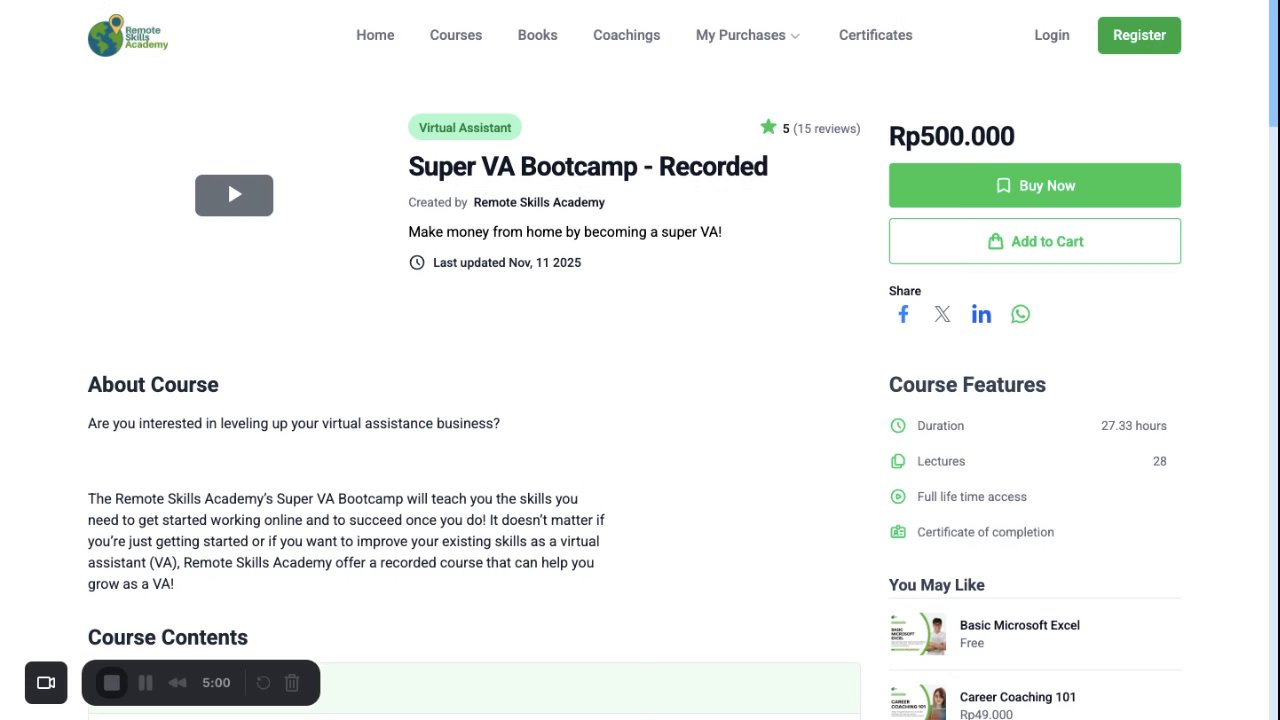Open the Coachings menu item
This screenshot has height=720, width=1280.
click(x=626, y=35)
